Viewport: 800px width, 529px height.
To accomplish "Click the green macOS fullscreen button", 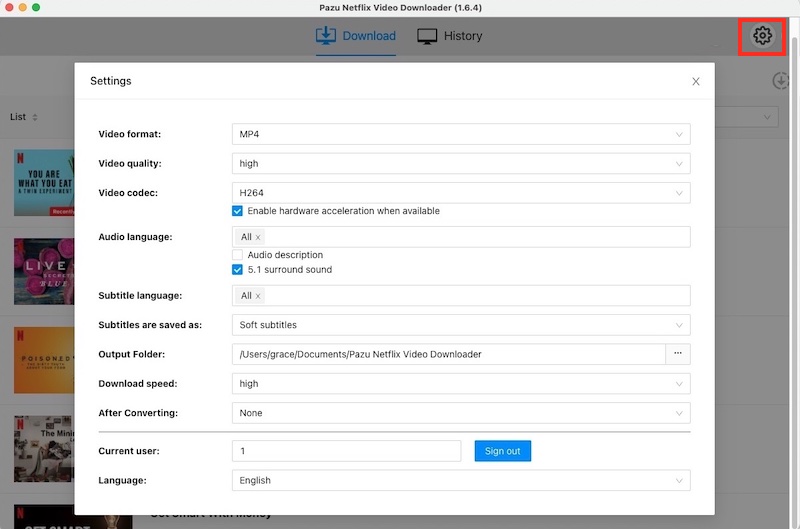I will (36, 7).
